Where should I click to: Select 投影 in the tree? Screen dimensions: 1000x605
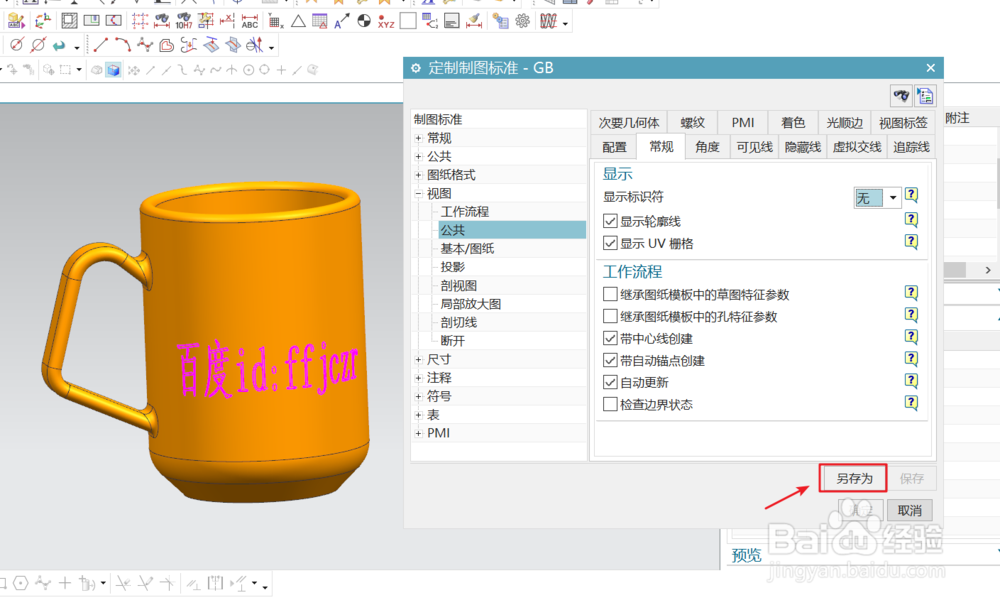coord(453,267)
